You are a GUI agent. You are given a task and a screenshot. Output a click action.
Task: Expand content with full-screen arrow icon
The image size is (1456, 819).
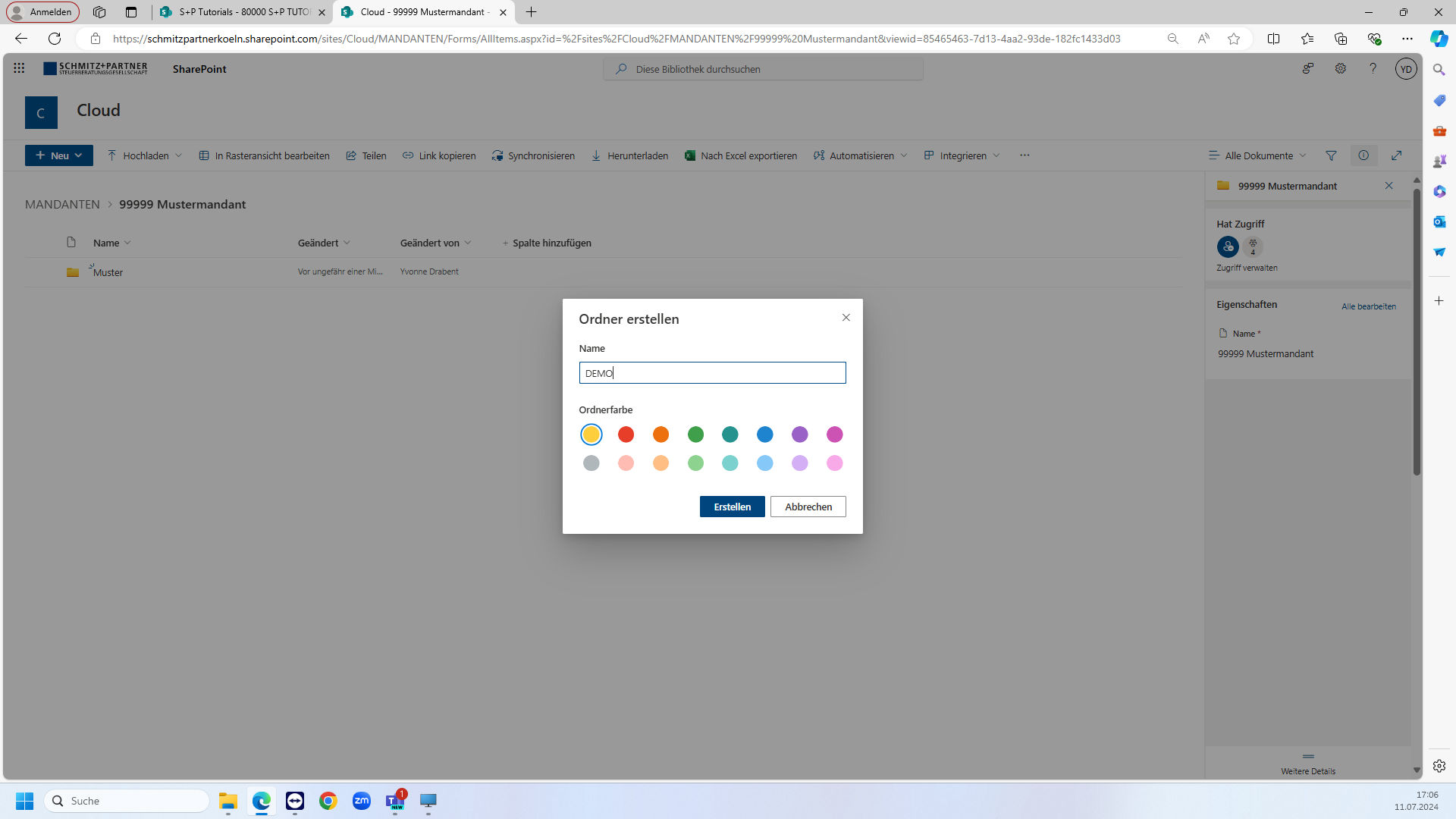(1396, 155)
